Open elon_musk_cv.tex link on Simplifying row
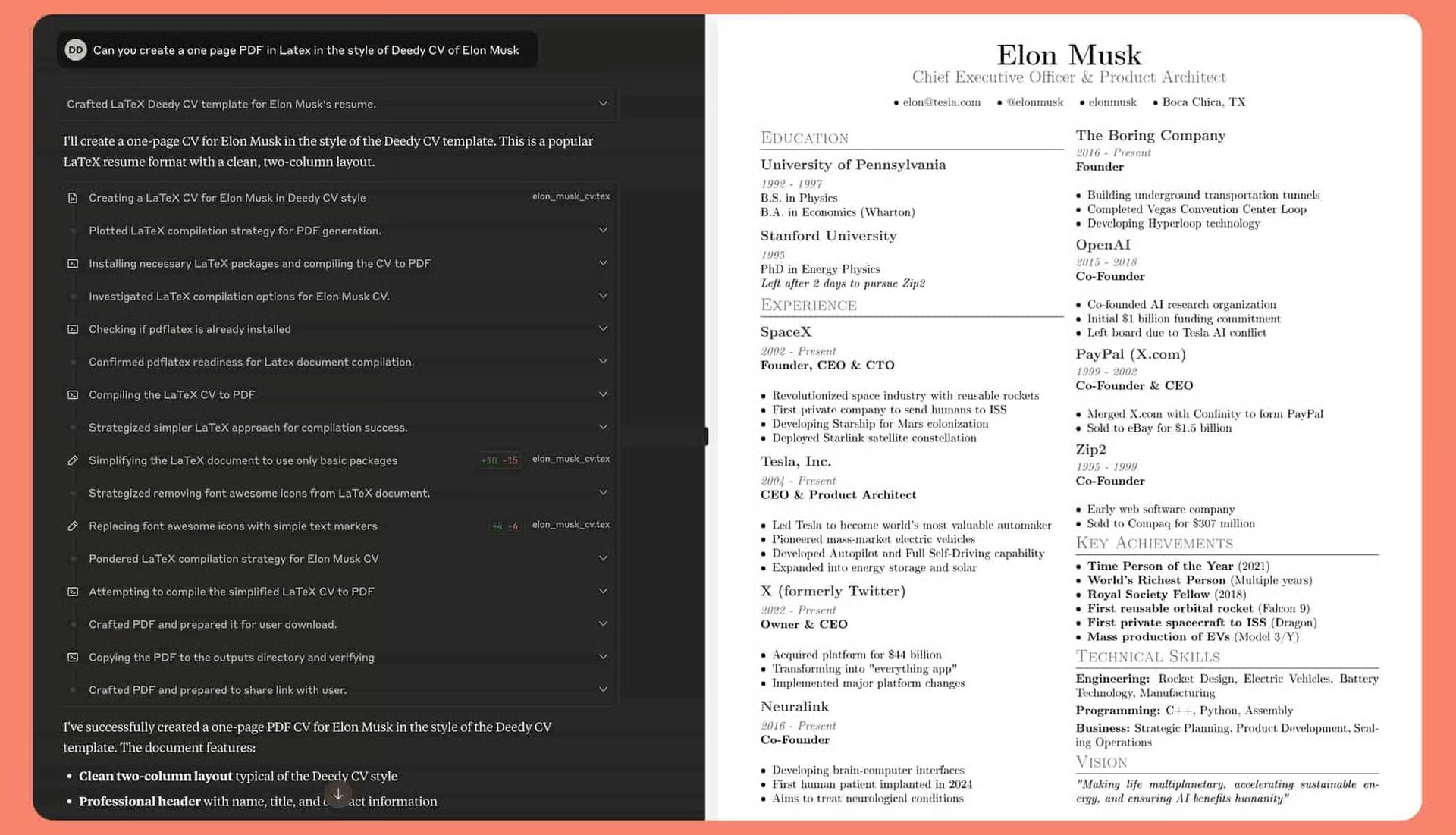Screen dimensions: 1456x835 (x=570, y=459)
